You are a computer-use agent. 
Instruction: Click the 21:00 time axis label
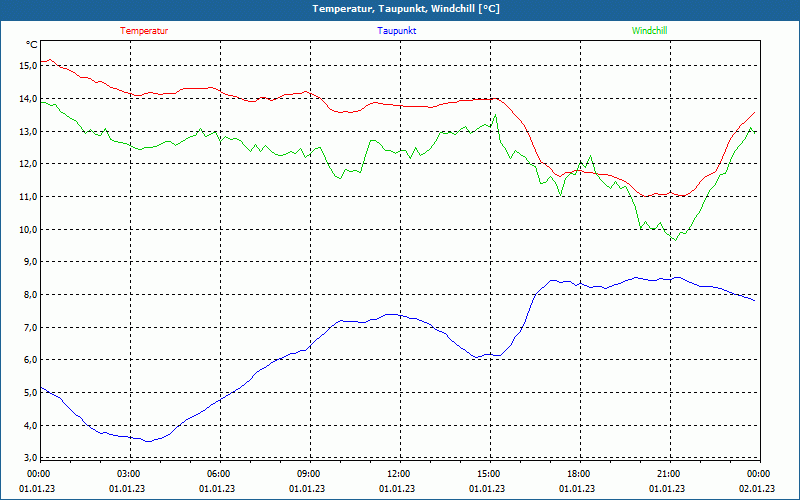tap(667, 474)
